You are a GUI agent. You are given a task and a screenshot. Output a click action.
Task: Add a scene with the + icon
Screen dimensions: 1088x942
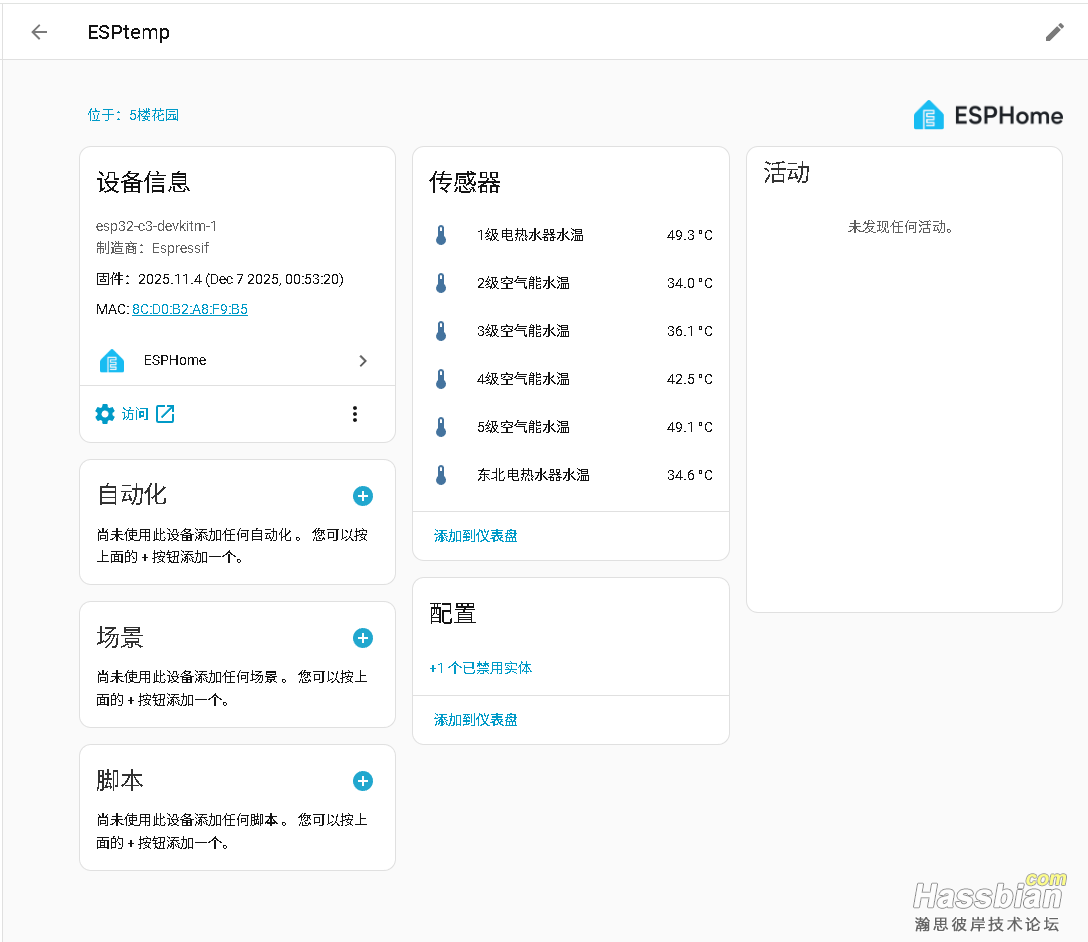click(x=362, y=638)
